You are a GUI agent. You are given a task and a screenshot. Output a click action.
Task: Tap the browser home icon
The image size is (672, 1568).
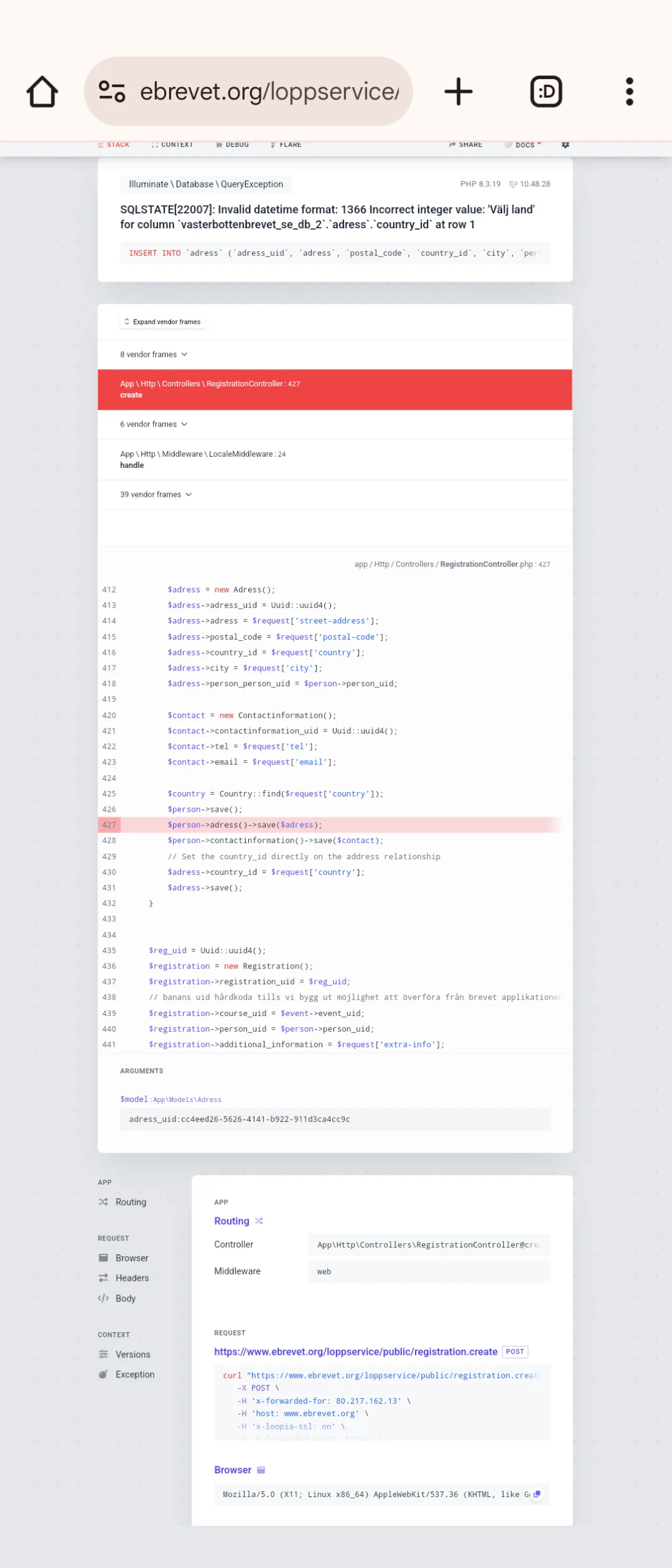(42, 92)
